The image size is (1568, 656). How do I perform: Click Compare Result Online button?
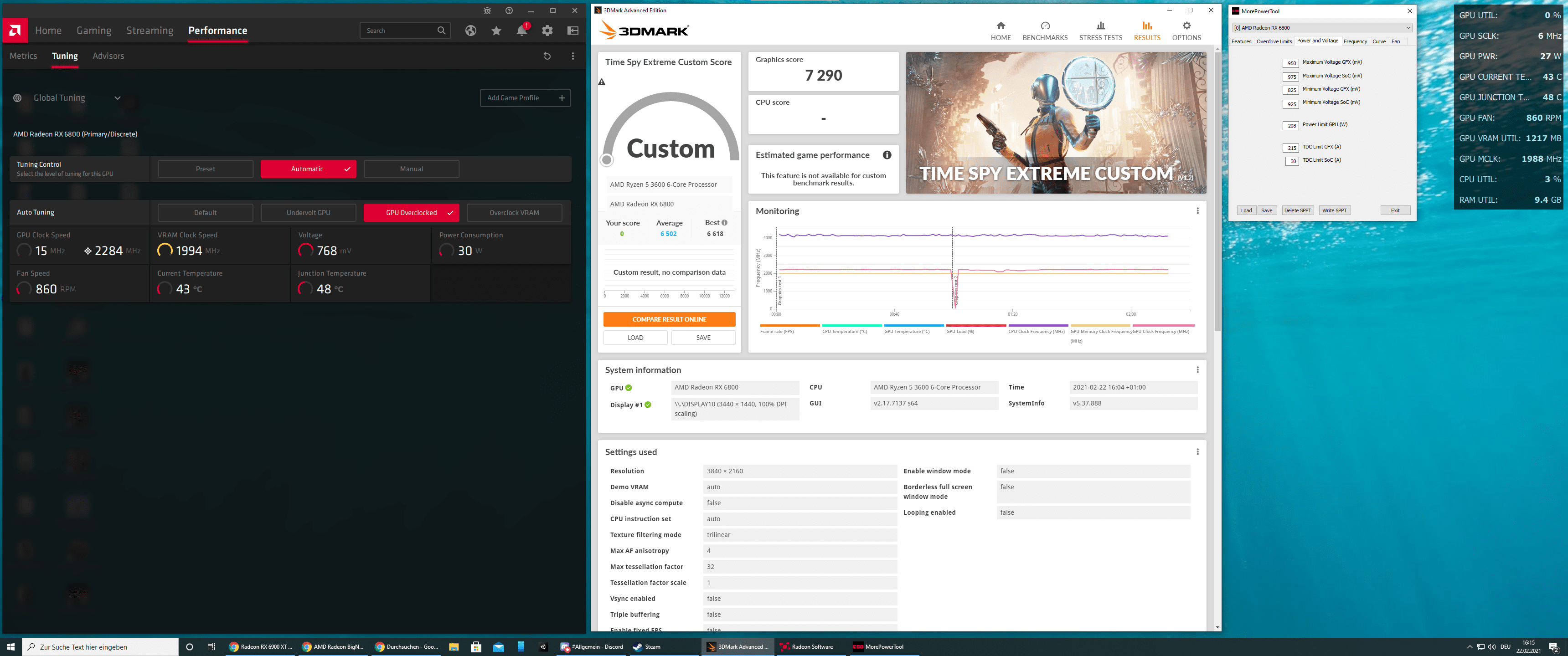668,319
